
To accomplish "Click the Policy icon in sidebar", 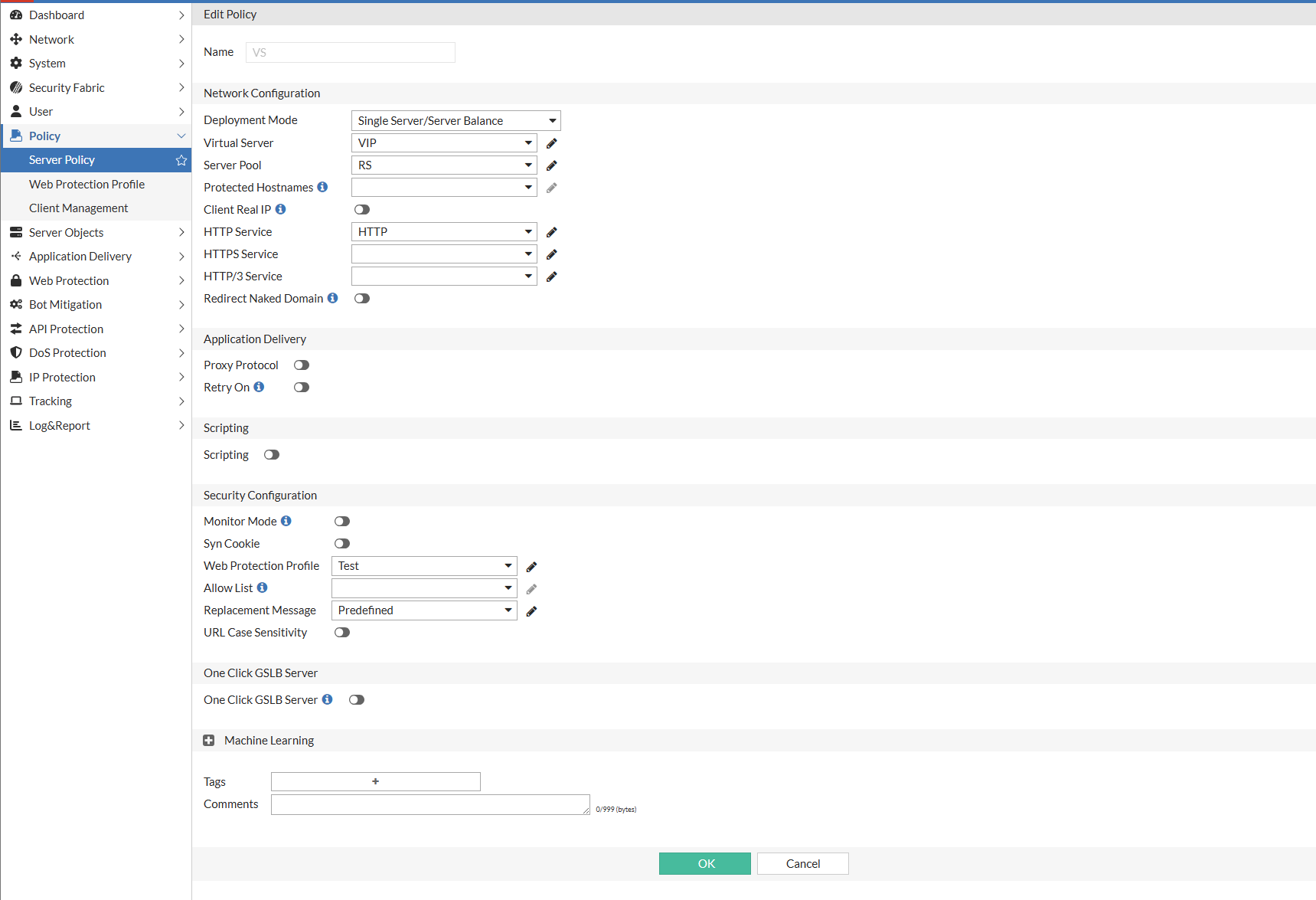I will point(16,136).
